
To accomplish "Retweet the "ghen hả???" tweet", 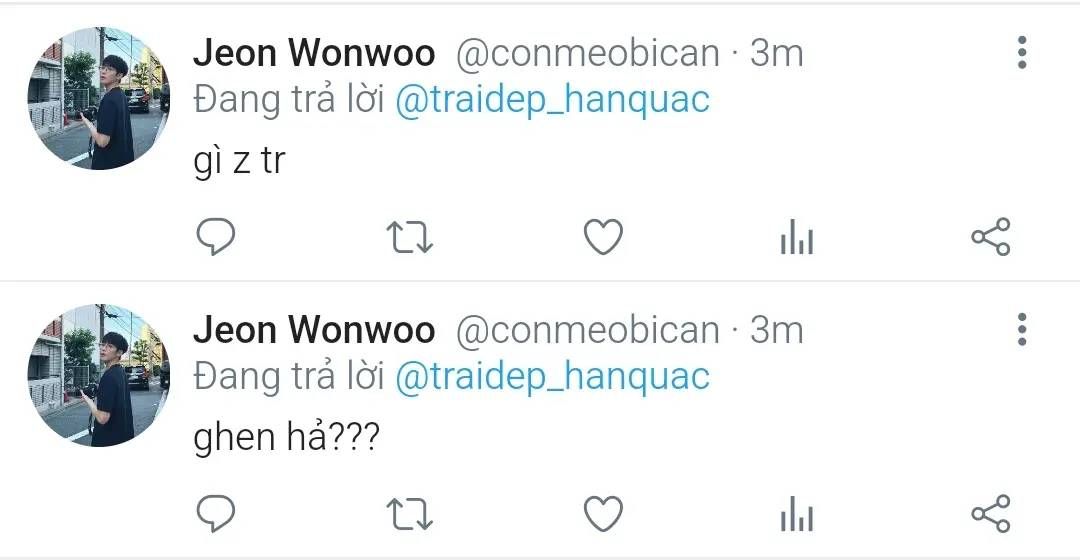I will pos(409,514).
